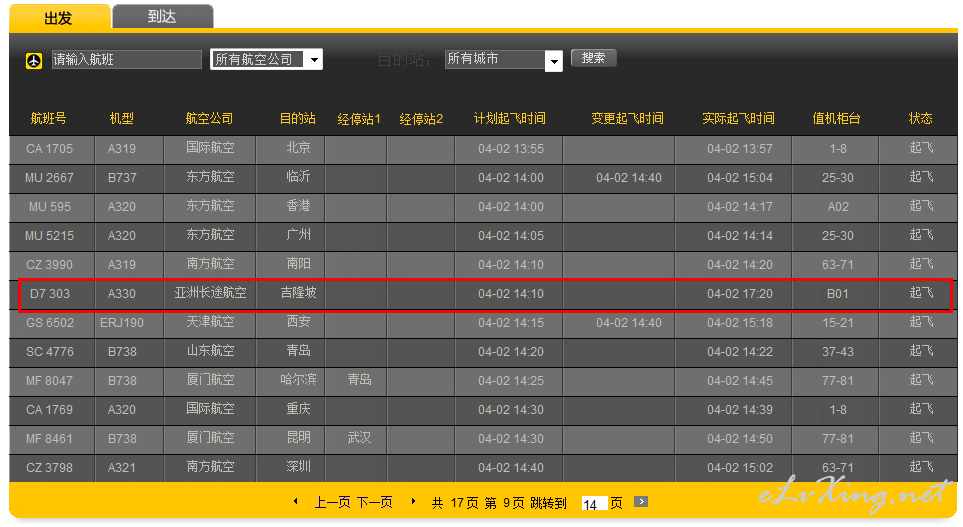The height and width of the screenshot is (527, 963).
Task: Click the yellow airplane icon
Action: (34, 61)
